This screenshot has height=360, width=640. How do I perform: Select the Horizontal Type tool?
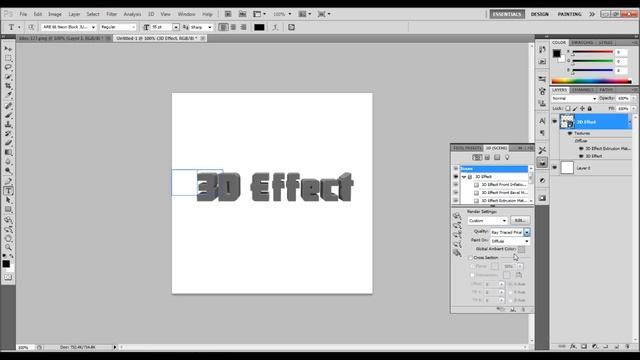(8, 191)
